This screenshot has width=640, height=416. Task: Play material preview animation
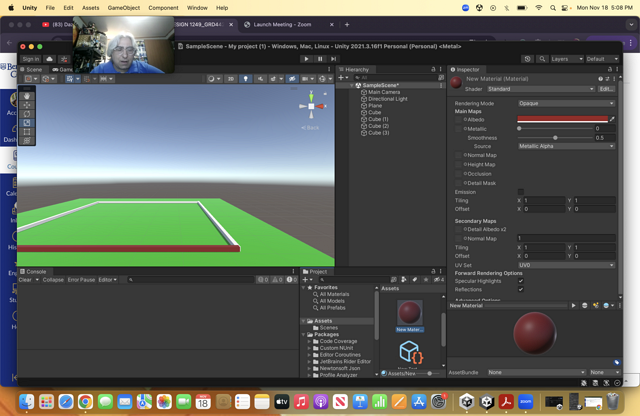573,305
